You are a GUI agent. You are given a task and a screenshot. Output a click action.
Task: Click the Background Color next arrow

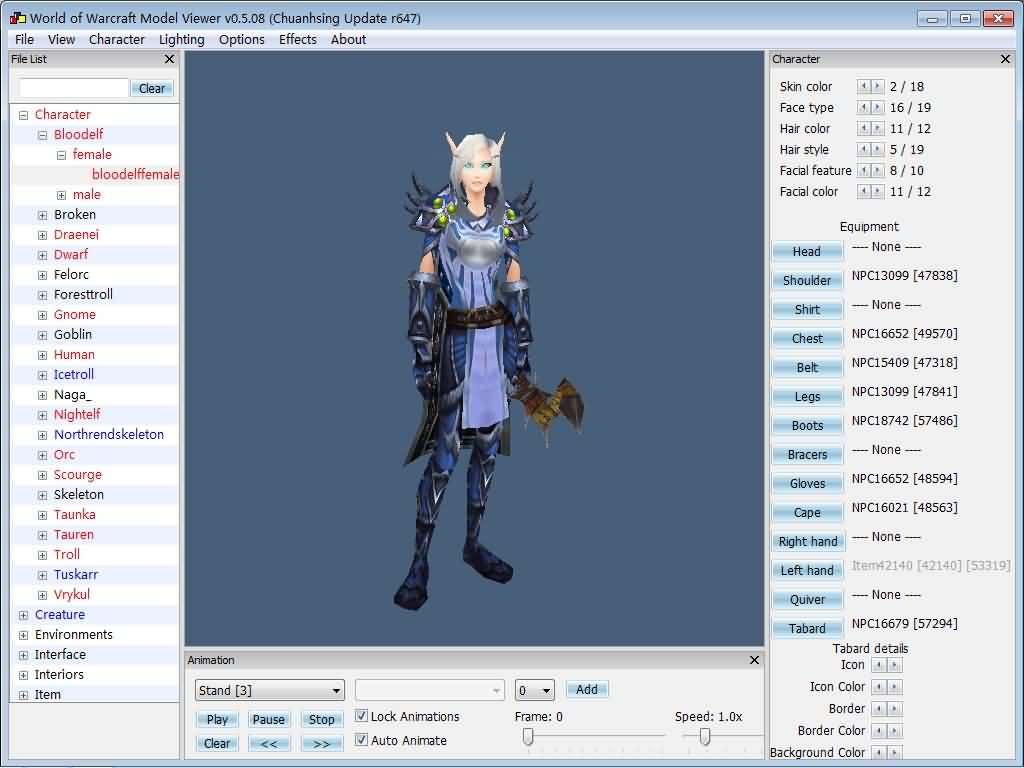pyautogui.click(x=895, y=752)
